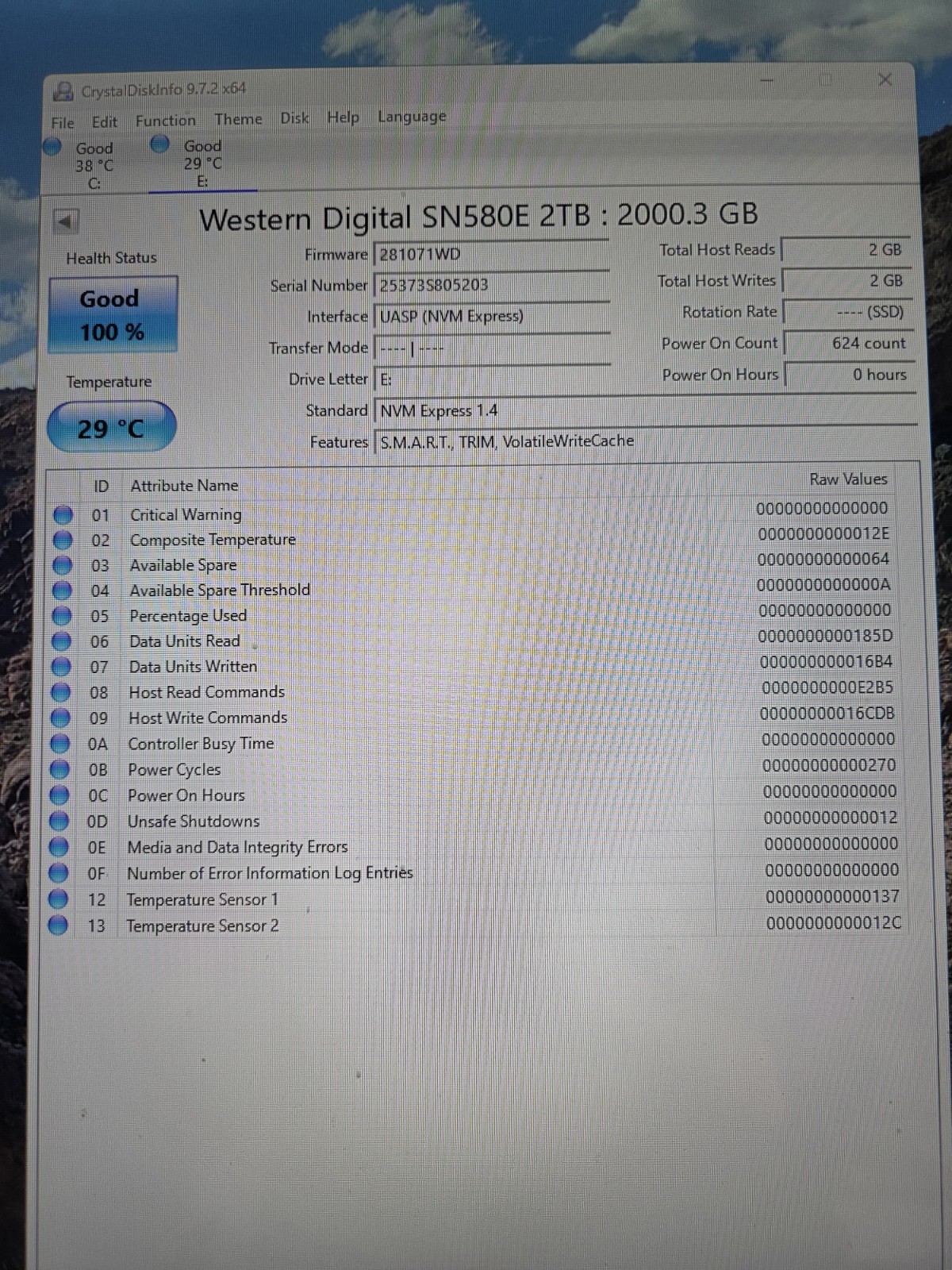Click status icon of Media and Data Integrity Errors

click(x=59, y=847)
